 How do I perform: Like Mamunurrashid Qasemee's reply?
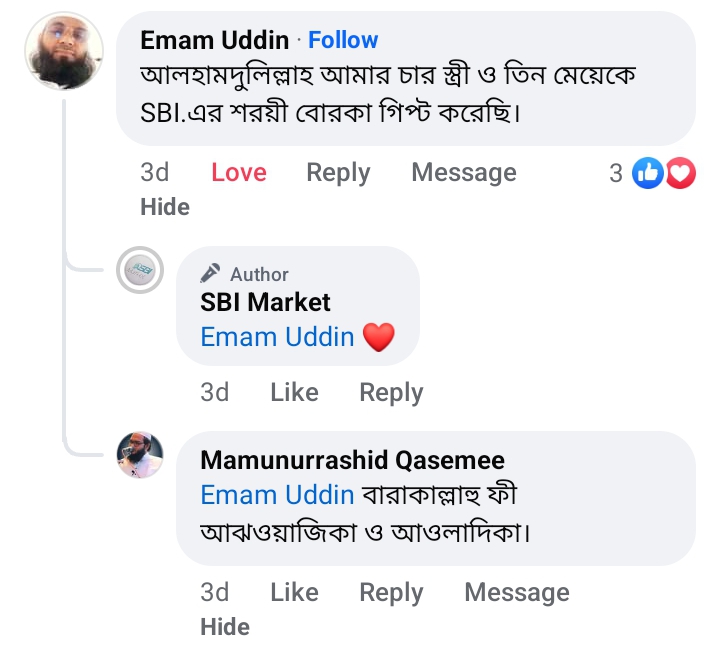click(x=294, y=592)
